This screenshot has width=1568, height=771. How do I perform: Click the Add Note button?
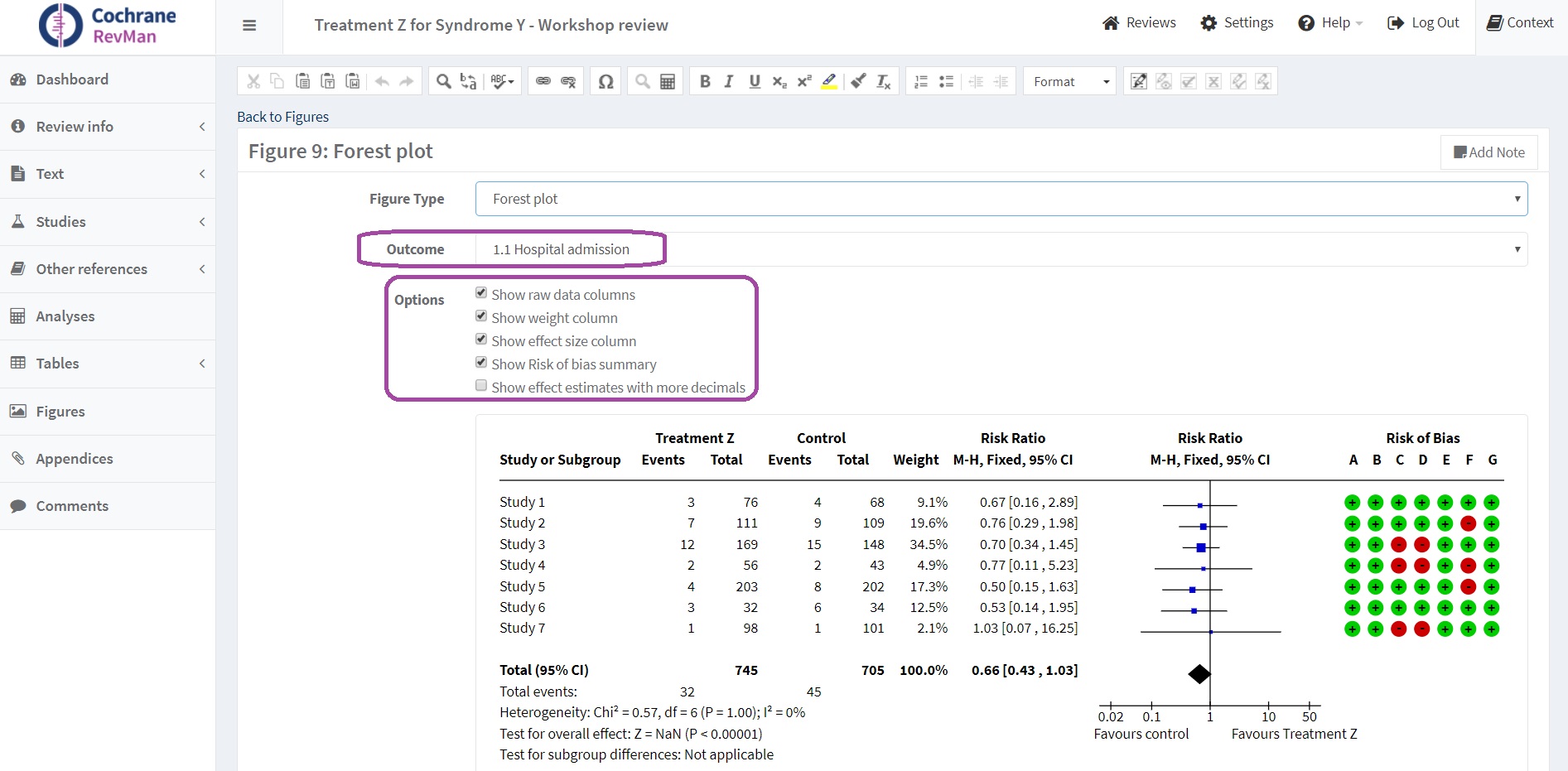(1488, 152)
